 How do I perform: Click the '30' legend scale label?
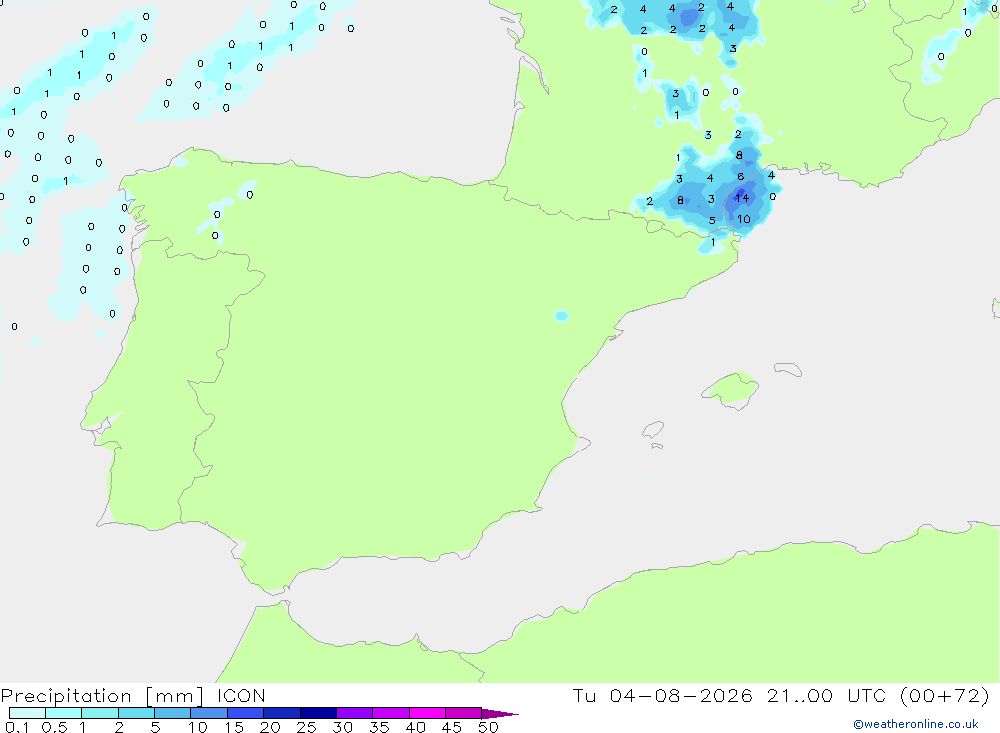pos(343,727)
